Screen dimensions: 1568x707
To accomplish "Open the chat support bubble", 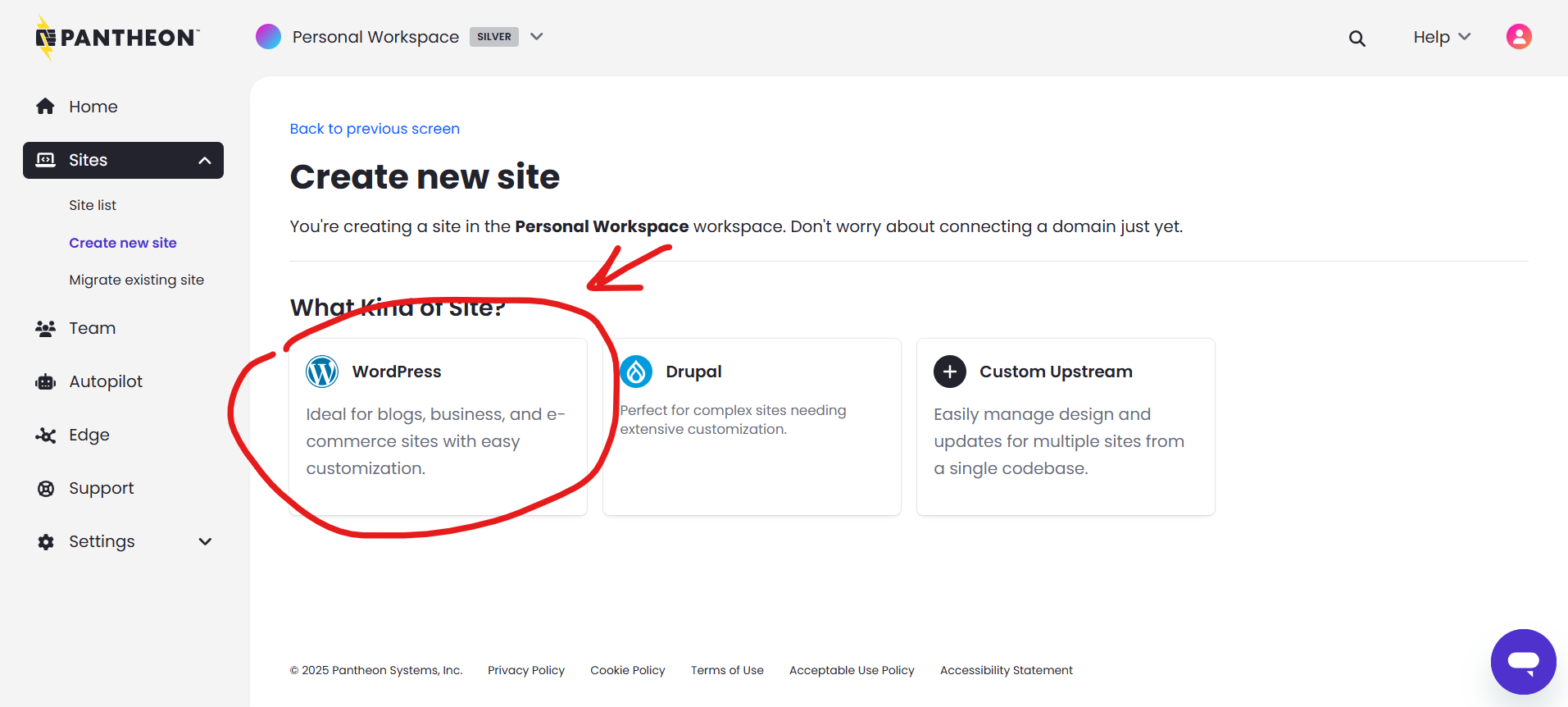I will click(x=1524, y=662).
